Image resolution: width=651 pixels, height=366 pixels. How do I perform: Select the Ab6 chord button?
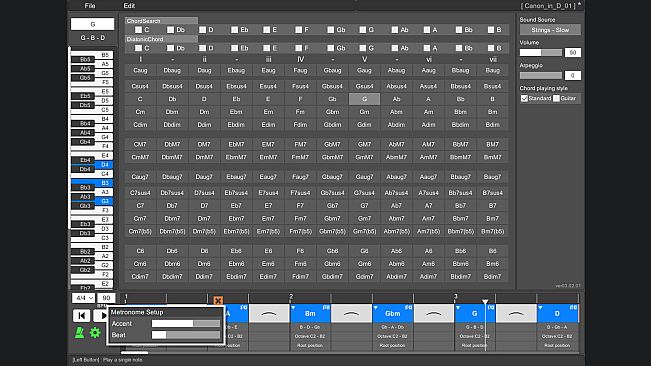pos(396,251)
